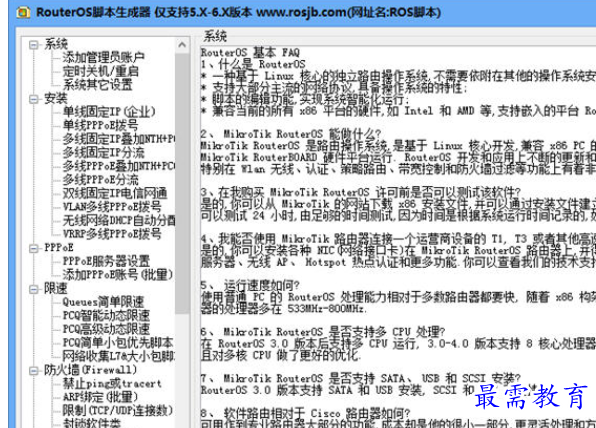Open 双线固定IP电信网通 item

pos(115,193)
